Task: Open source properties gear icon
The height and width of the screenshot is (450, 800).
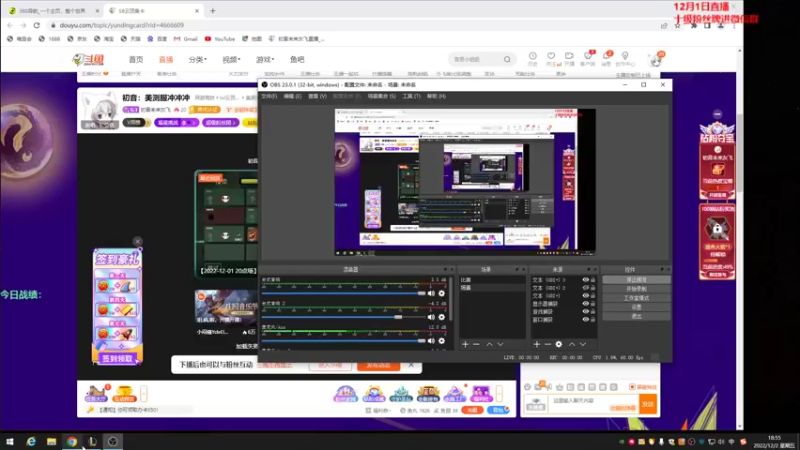Action: click(x=559, y=344)
